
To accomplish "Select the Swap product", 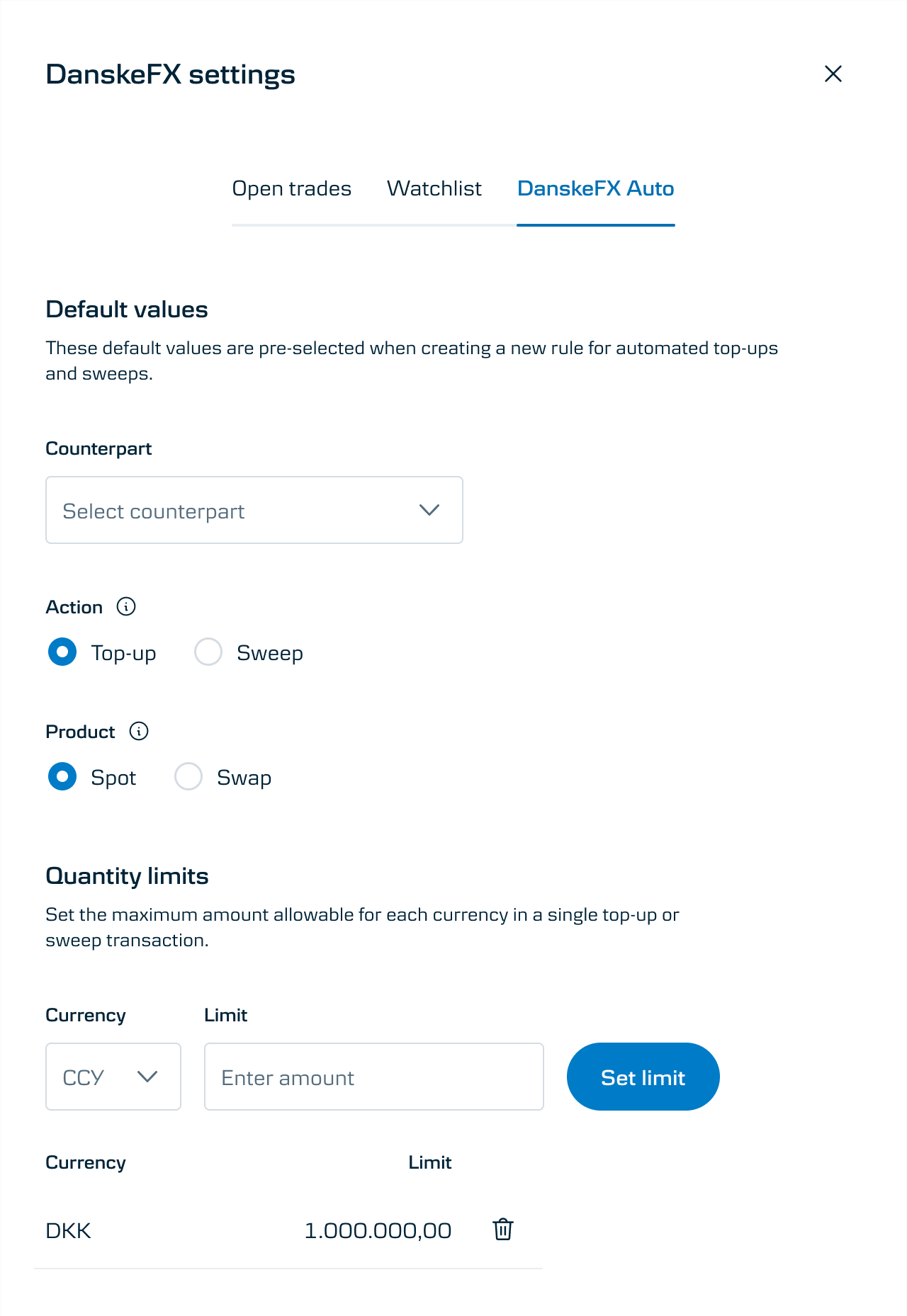I will [x=188, y=777].
